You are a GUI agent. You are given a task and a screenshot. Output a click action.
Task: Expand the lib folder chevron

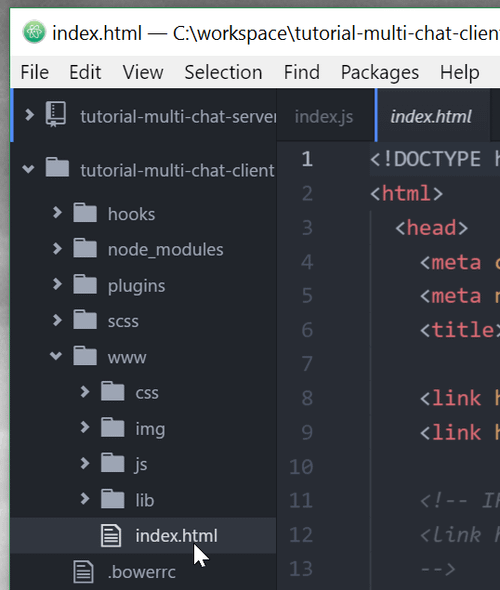click(85, 499)
